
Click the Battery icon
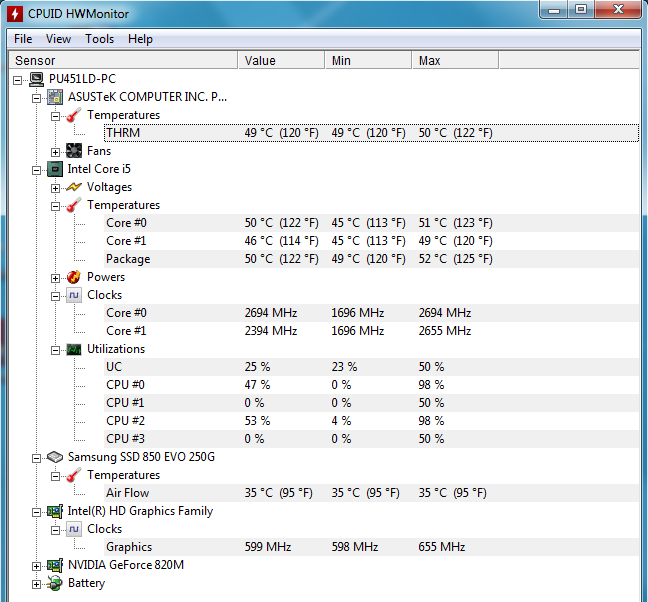[55, 583]
